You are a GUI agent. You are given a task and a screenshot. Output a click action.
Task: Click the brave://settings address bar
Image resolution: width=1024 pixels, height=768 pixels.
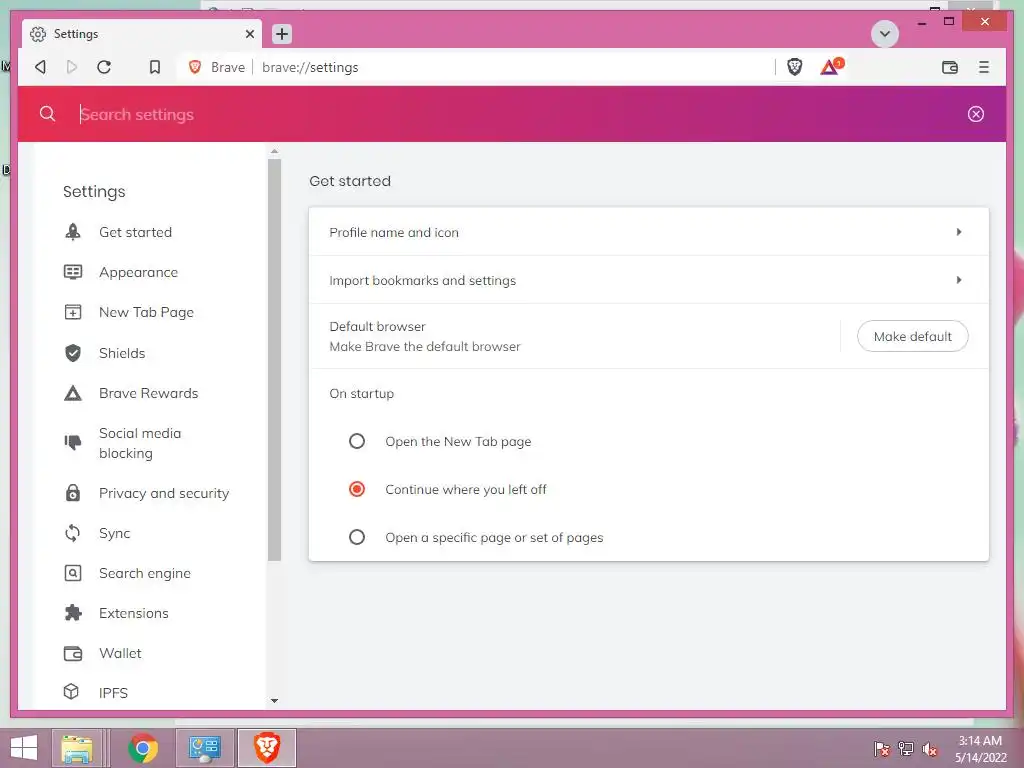[513, 67]
